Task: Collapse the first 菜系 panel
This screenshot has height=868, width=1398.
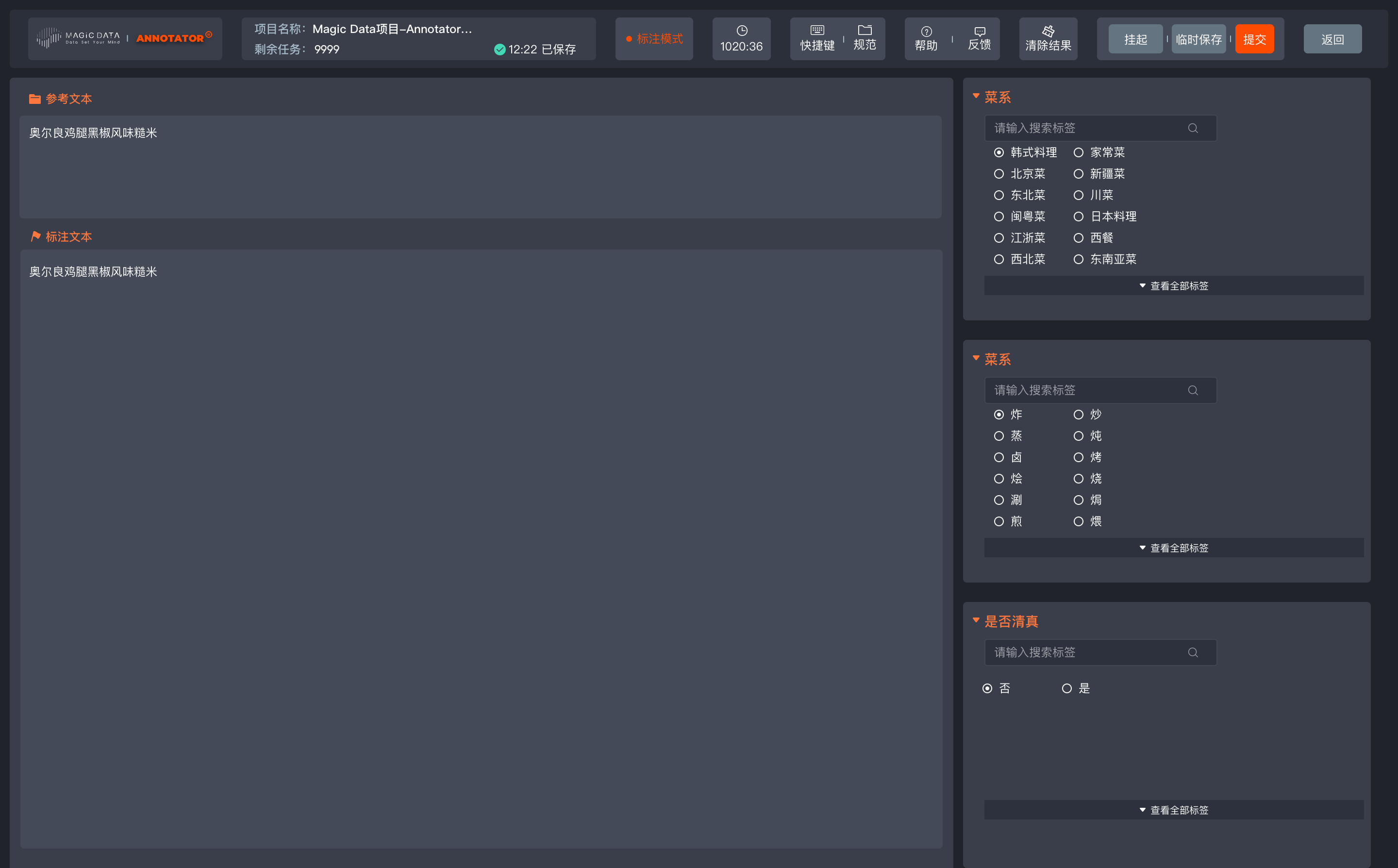Action: coord(976,97)
